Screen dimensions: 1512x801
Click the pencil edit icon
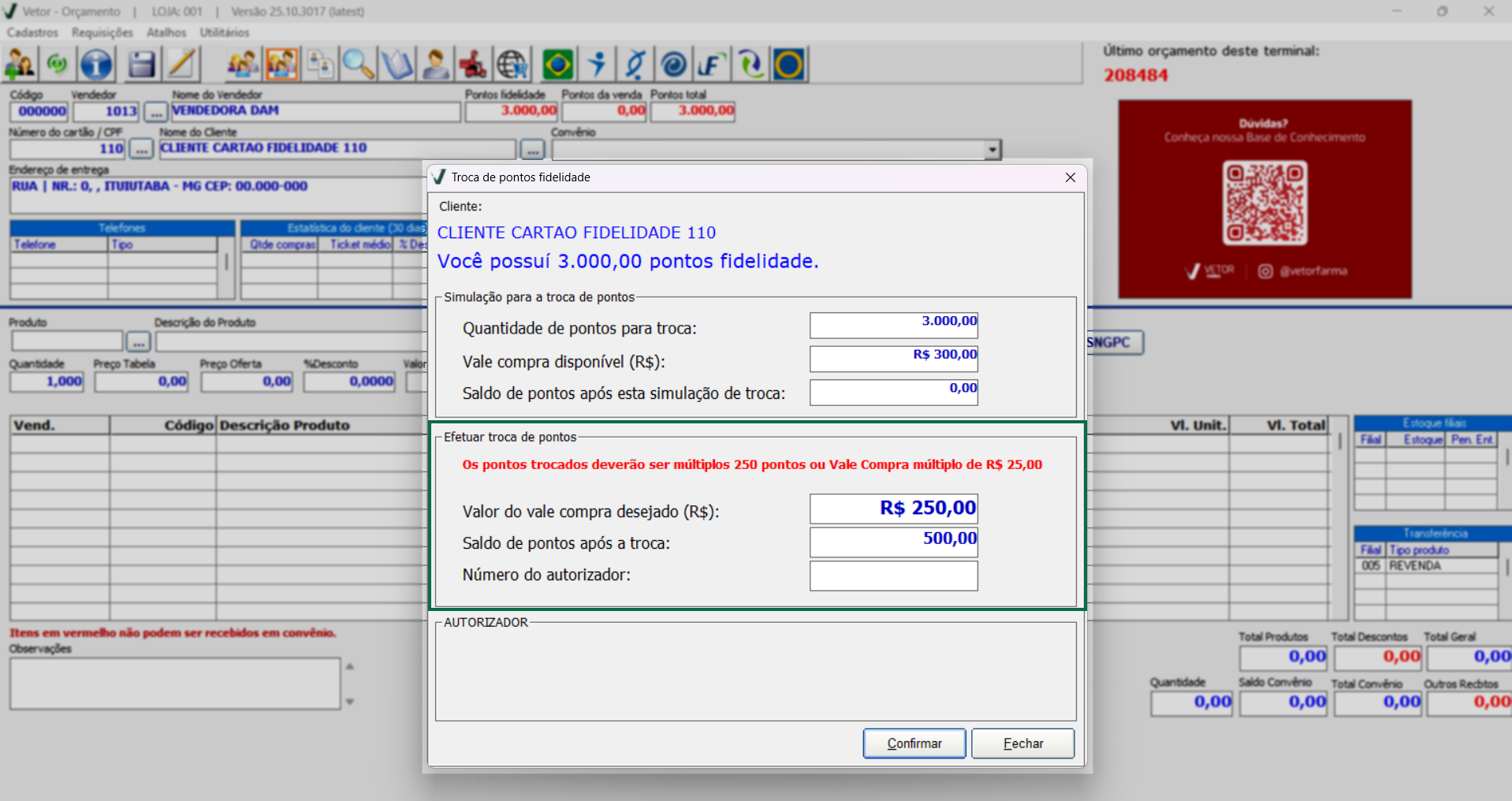[181, 64]
